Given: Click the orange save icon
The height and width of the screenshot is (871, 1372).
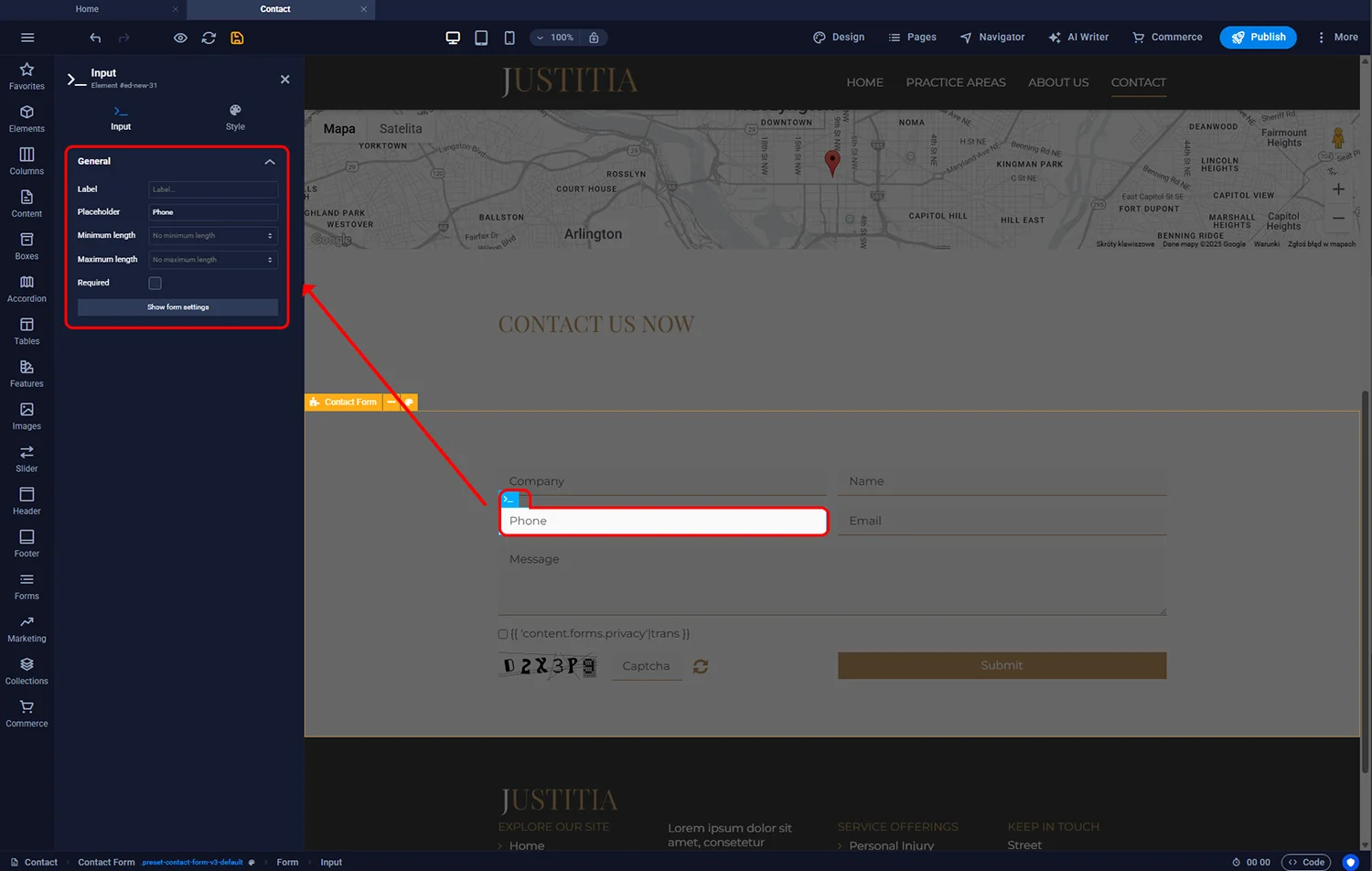Looking at the screenshot, I should click(x=237, y=38).
